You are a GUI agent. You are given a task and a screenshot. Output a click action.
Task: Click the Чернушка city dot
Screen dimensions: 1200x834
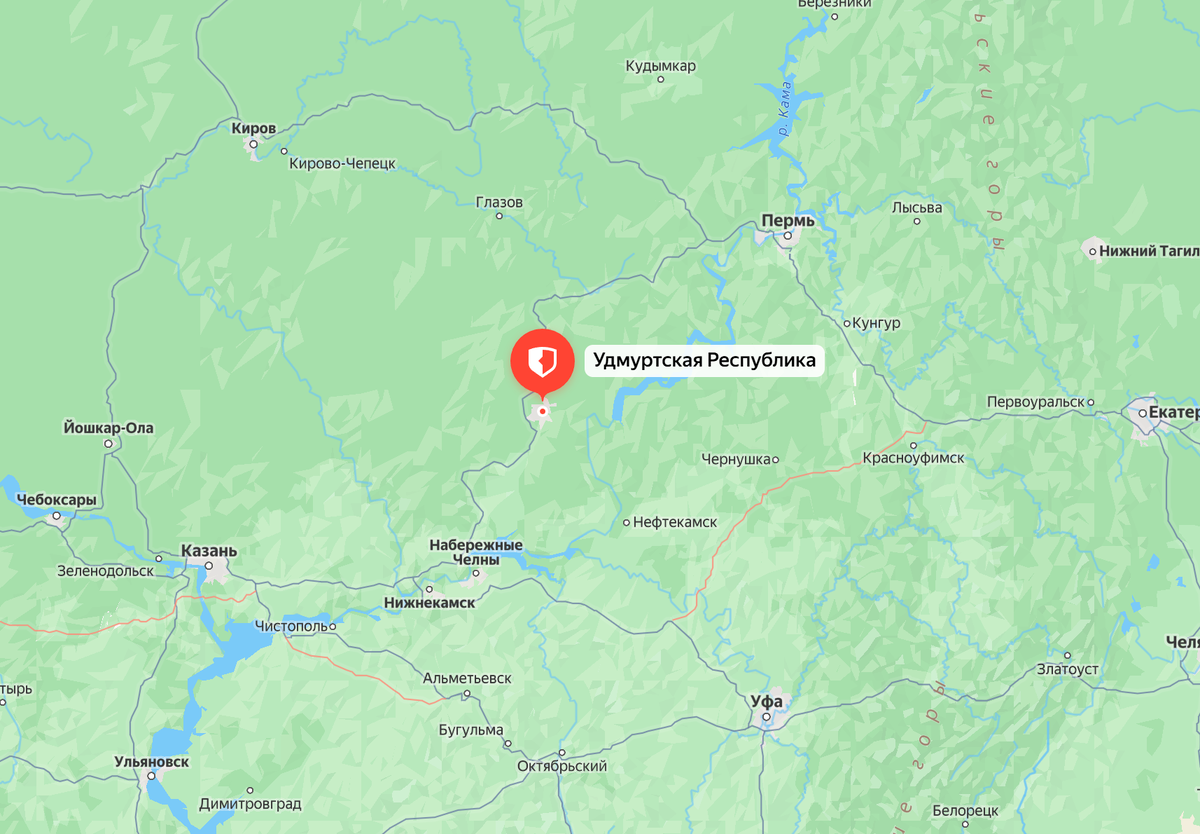point(775,460)
